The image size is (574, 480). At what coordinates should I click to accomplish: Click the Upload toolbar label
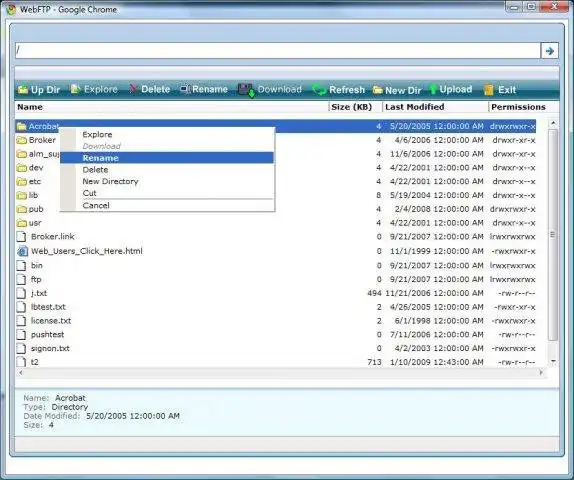(x=455, y=89)
